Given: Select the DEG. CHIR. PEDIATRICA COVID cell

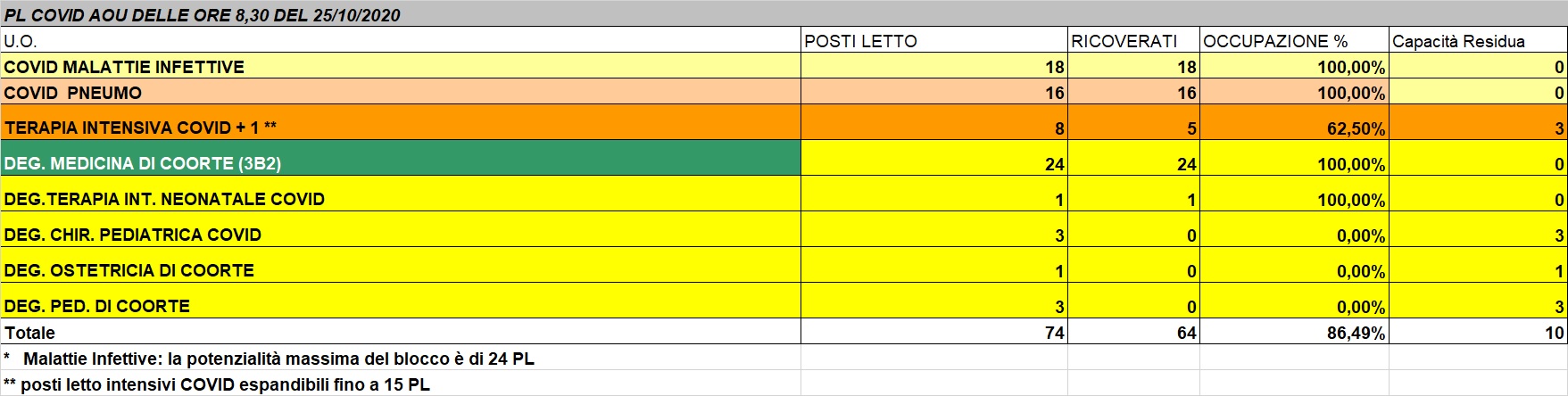Looking at the screenshot, I should click(133, 235).
